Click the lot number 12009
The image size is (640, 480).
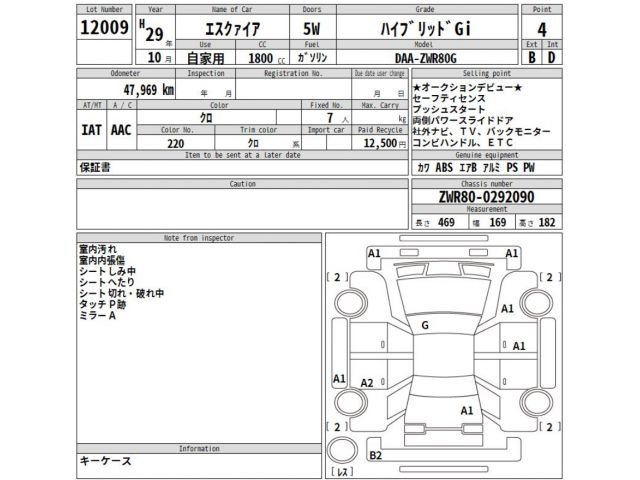click(x=103, y=28)
